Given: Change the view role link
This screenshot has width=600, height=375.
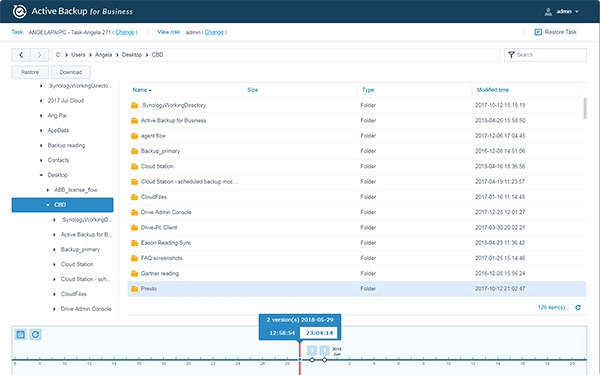Looking at the screenshot, I should (214, 32).
